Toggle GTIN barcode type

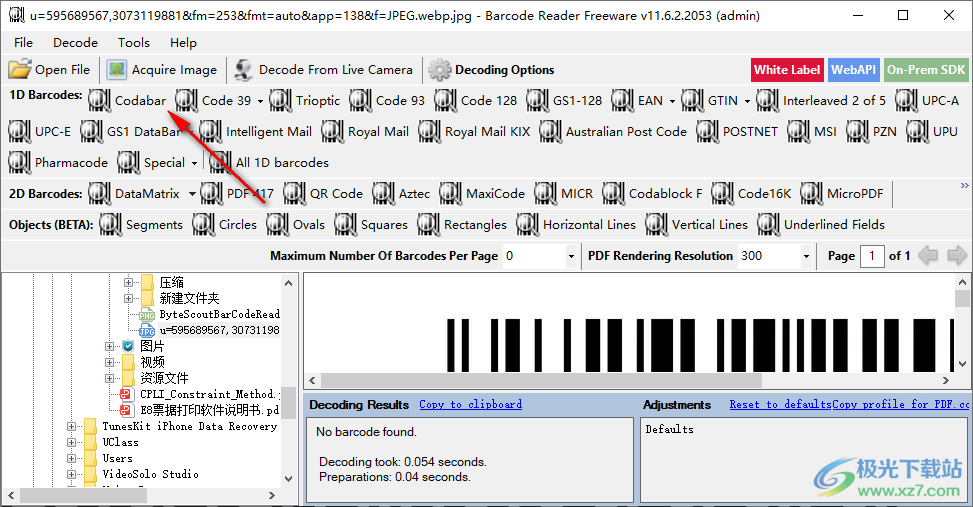pyautogui.click(x=711, y=101)
